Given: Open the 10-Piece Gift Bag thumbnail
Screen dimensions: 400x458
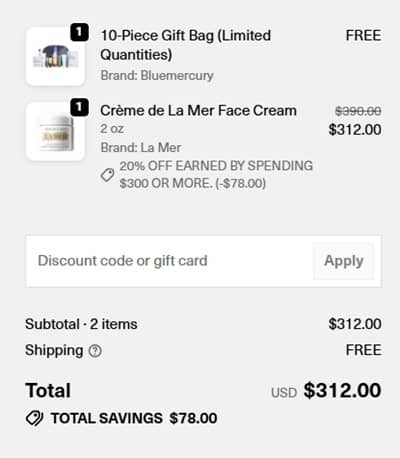Looking at the screenshot, I should tap(55, 56).
